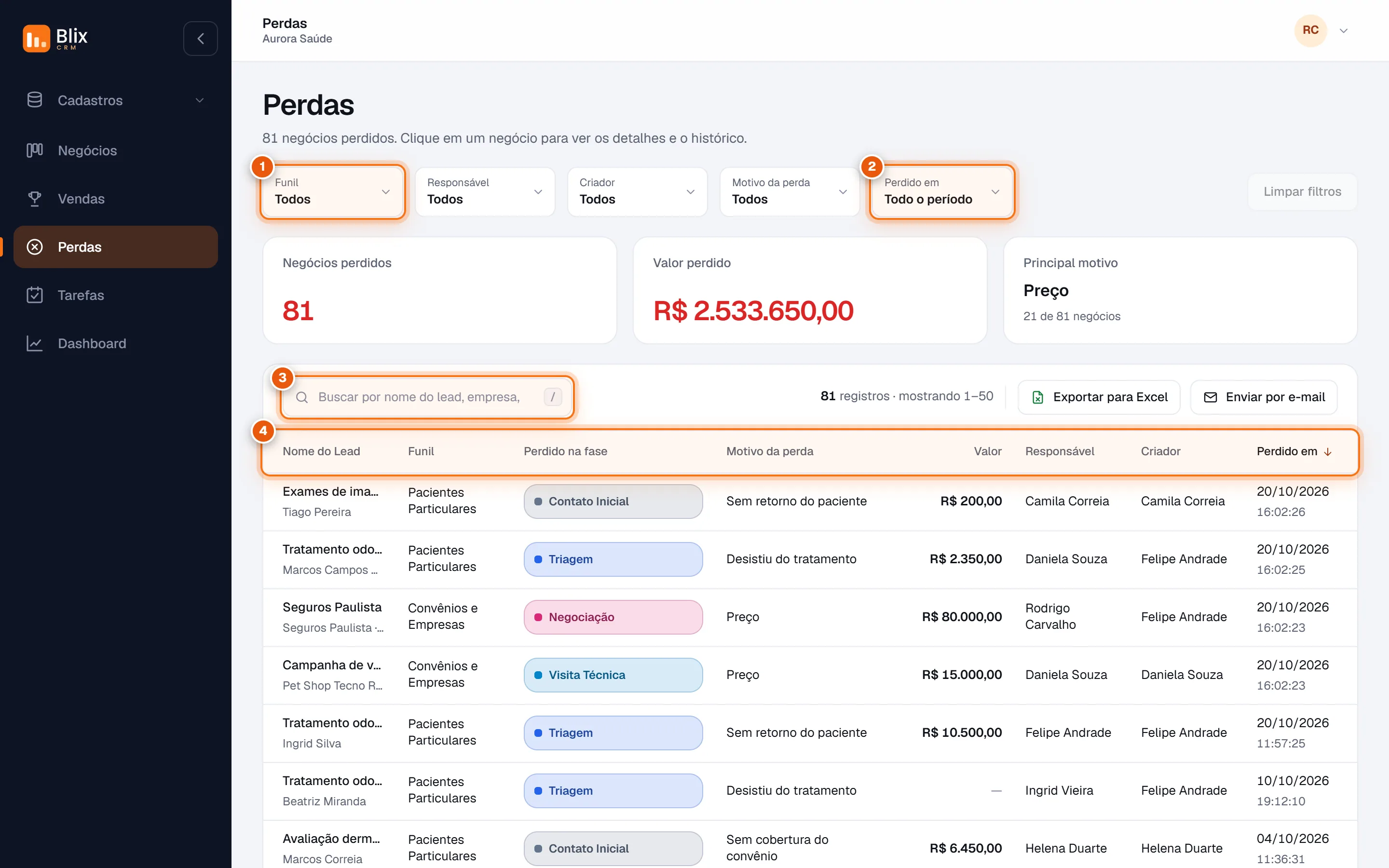Image resolution: width=1389 pixels, height=868 pixels.
Task: Click Exportar para Excel button
Action: point(1099,397)
